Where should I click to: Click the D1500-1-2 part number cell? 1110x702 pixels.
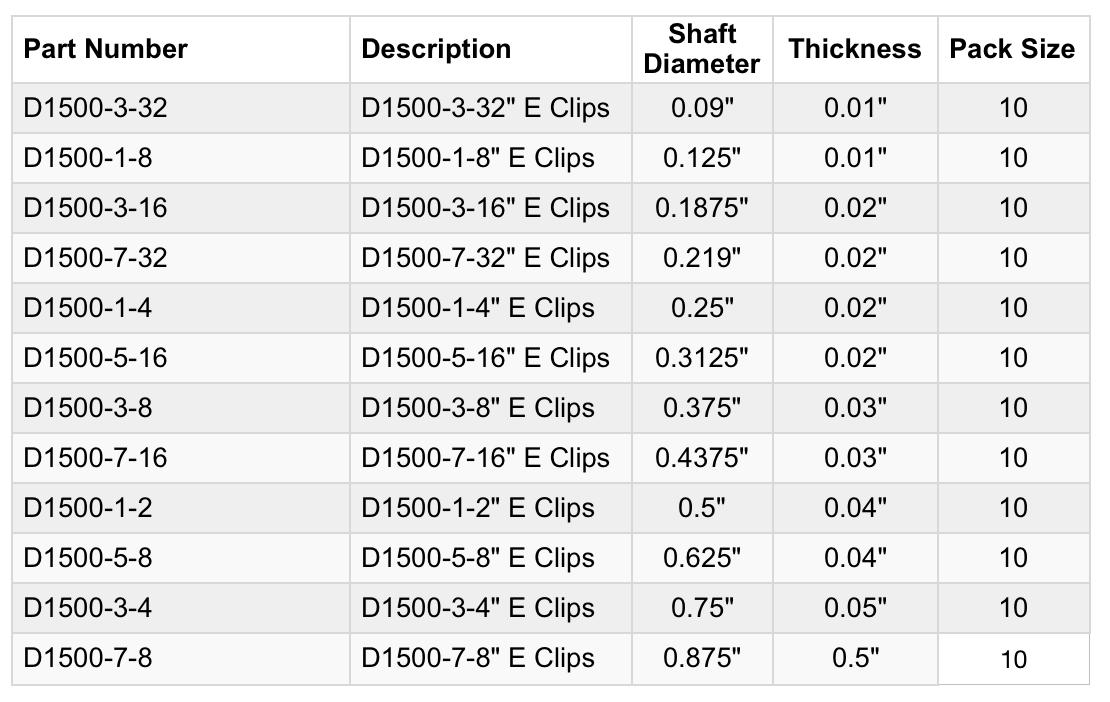(88, 508)
